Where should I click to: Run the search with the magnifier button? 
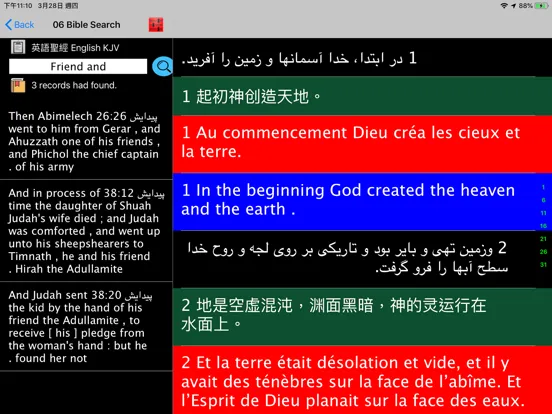tap(162, 66)
